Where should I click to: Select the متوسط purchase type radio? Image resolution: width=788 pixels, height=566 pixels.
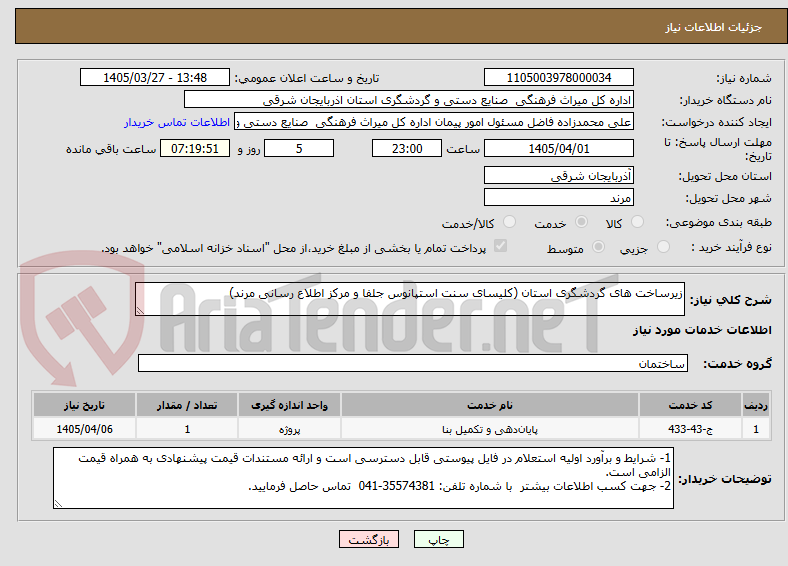[x=598, y=246]
